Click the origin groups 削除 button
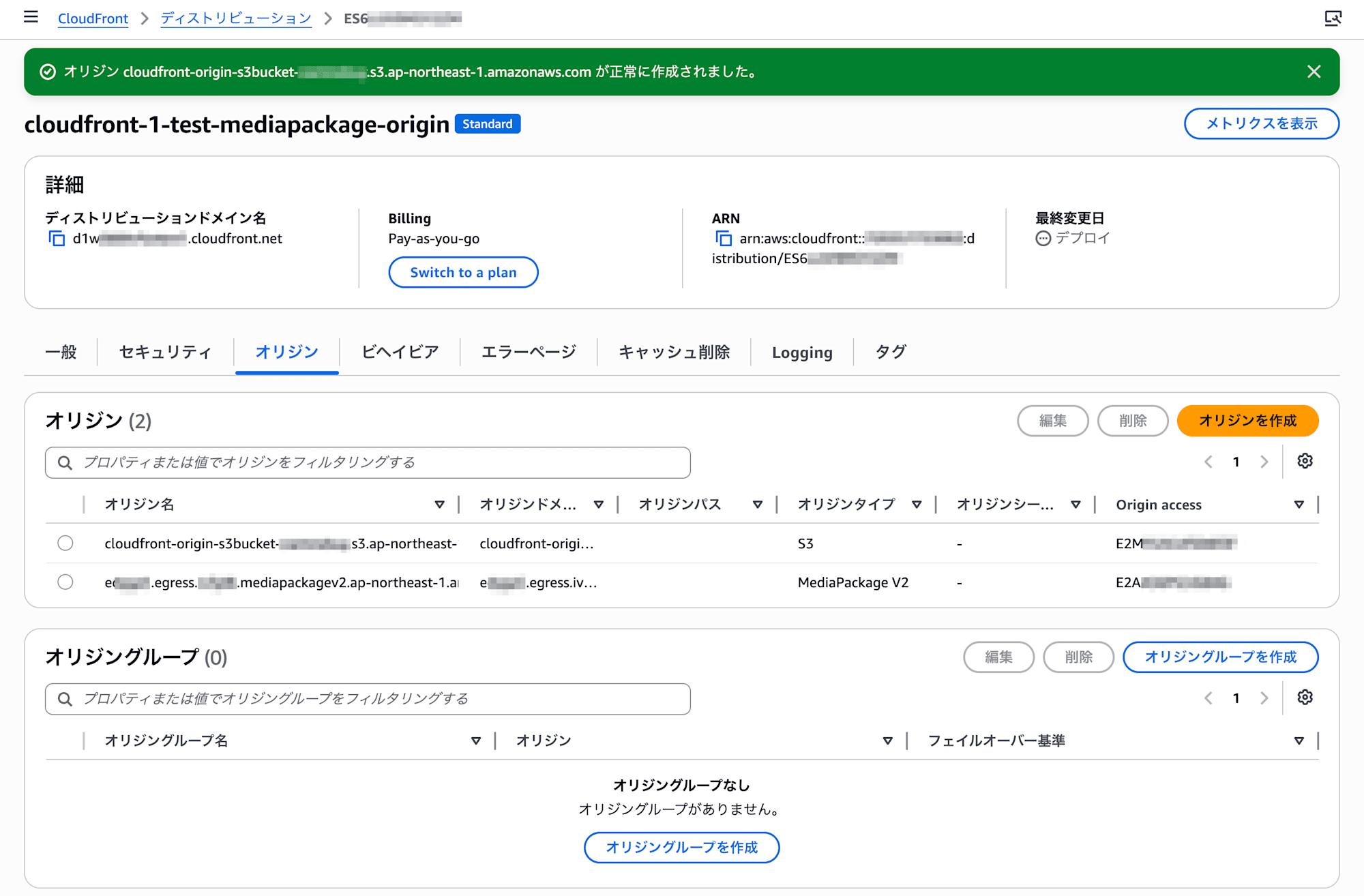 1078,657
